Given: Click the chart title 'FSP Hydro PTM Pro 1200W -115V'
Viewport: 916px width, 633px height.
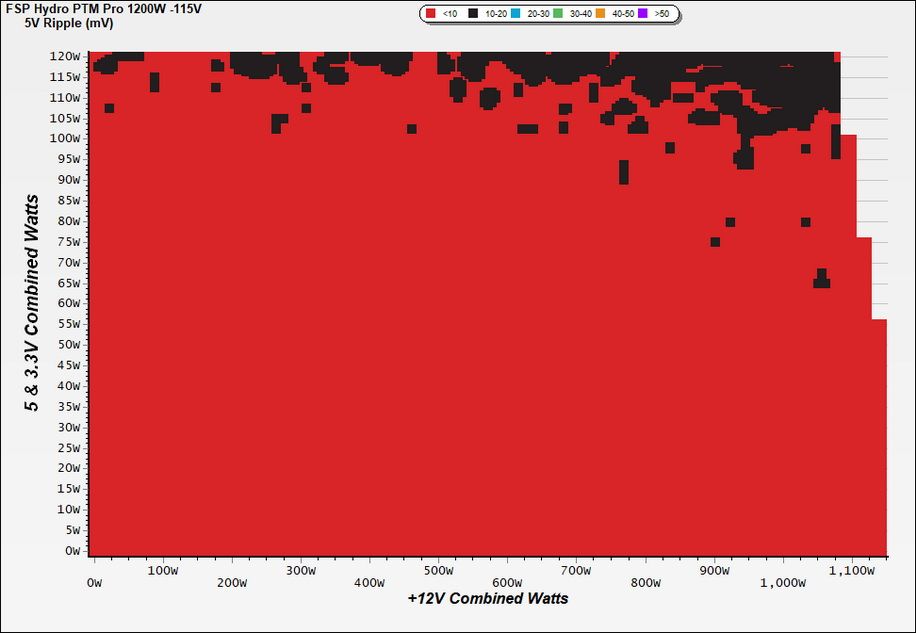Looking at the screenshot, I should [x=103, y=10].
